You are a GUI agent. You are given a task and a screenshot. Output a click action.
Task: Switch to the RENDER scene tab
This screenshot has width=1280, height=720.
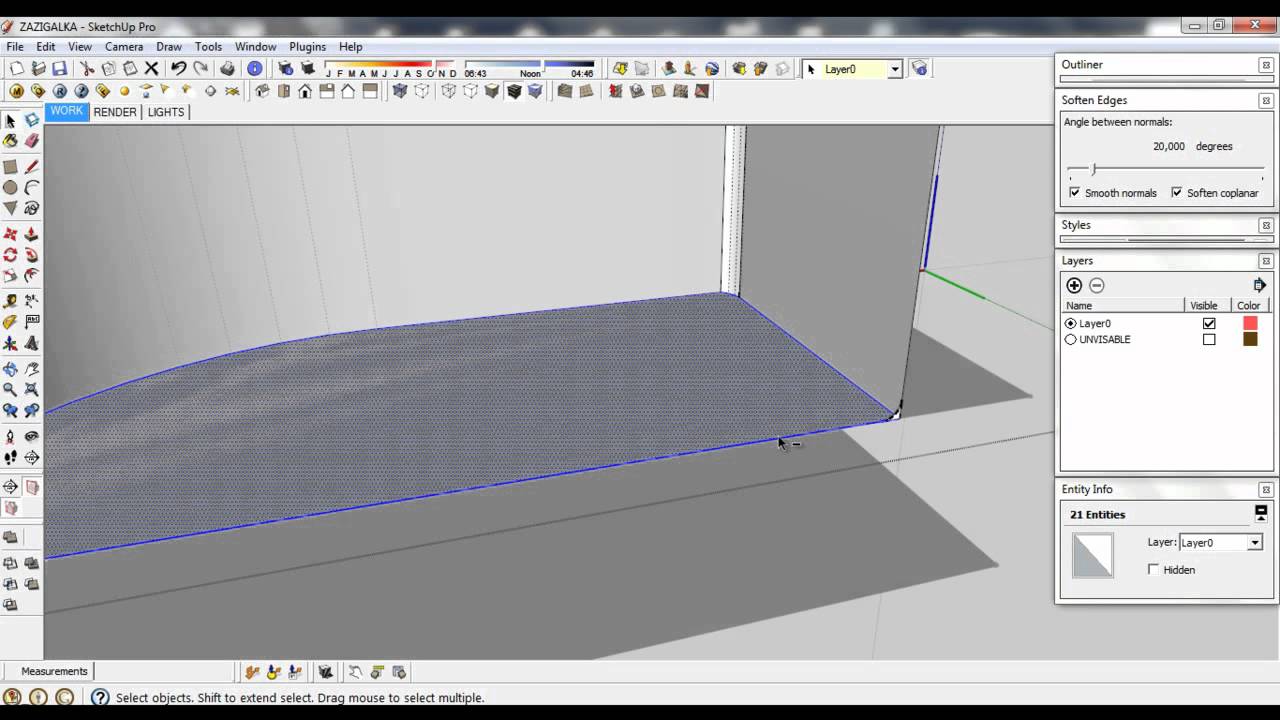click(115, 112)
